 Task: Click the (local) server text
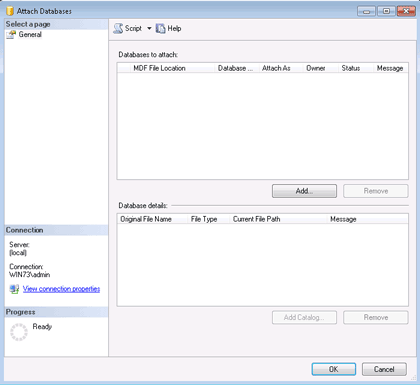[18, 253]
